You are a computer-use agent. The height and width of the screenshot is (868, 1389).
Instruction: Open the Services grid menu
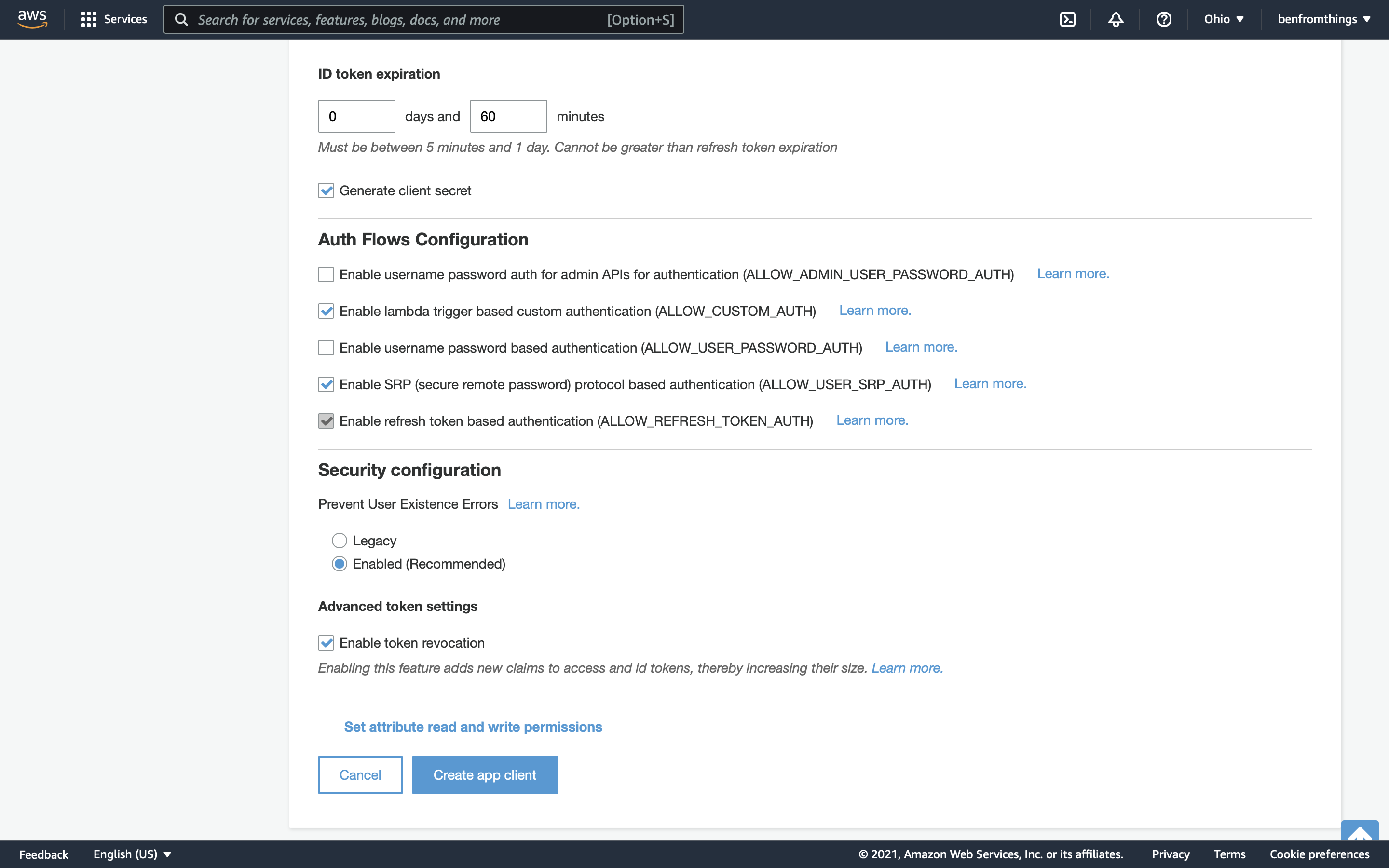pos(114,19)
